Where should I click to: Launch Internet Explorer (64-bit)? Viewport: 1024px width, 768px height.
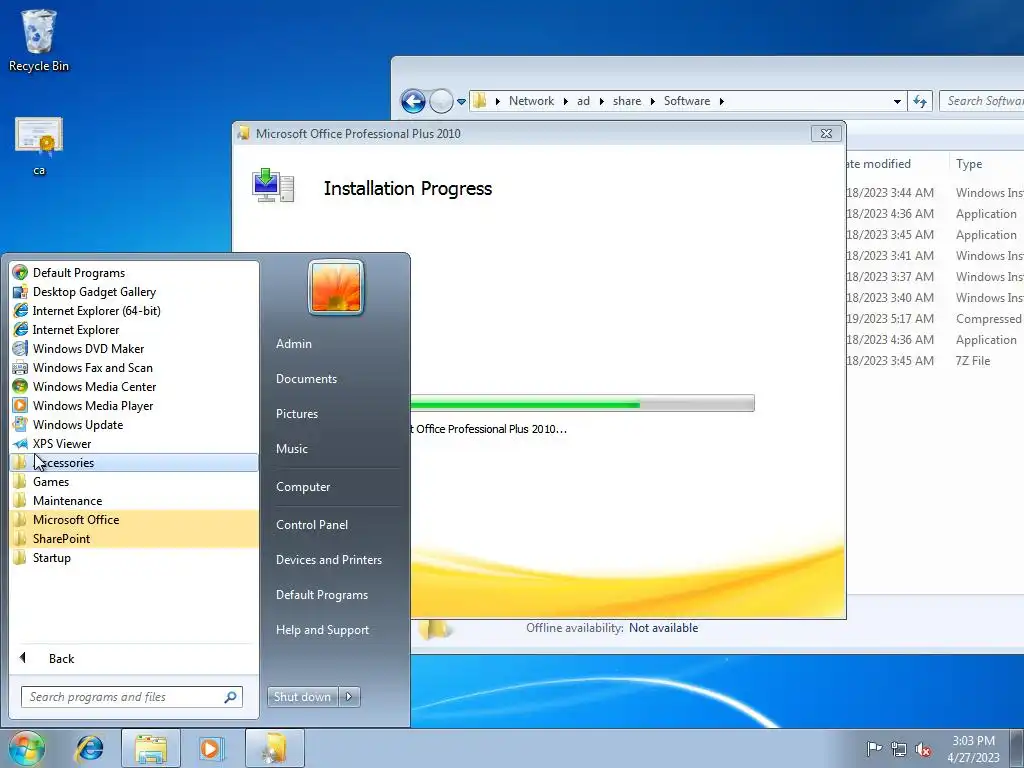[97, 311]
